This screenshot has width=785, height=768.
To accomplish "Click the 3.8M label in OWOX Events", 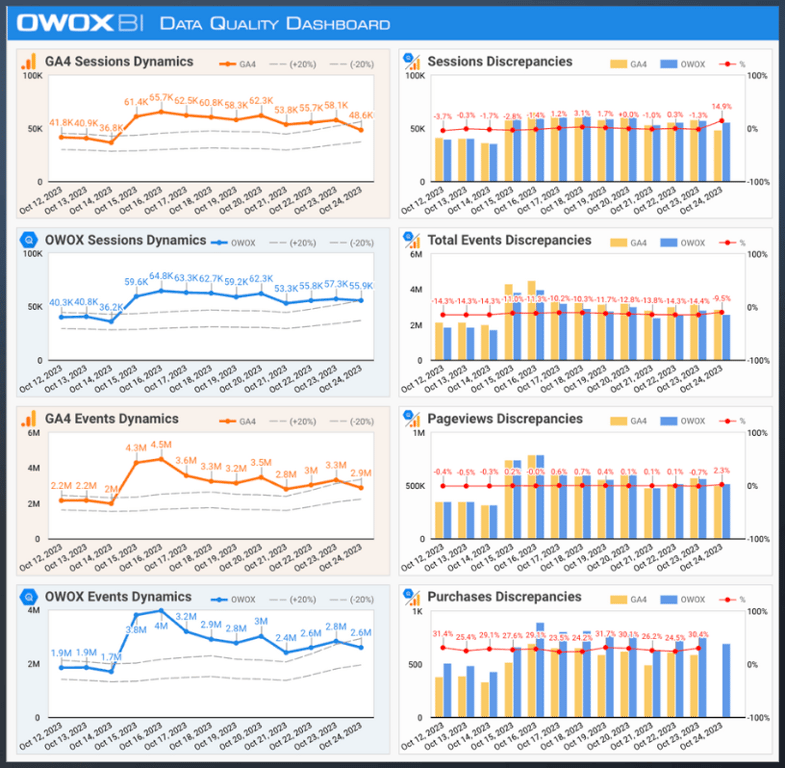I will [x=136, y=630].
